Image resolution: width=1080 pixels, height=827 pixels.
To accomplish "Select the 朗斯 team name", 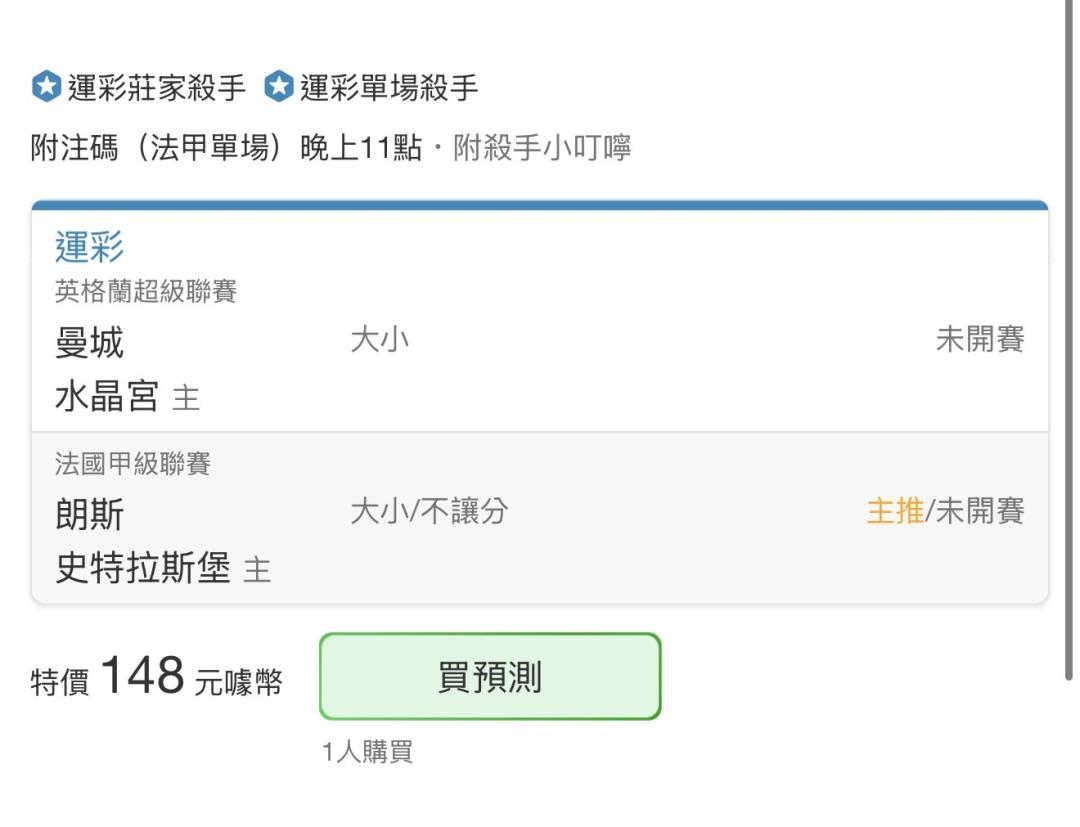I will (x=90, y=514).
